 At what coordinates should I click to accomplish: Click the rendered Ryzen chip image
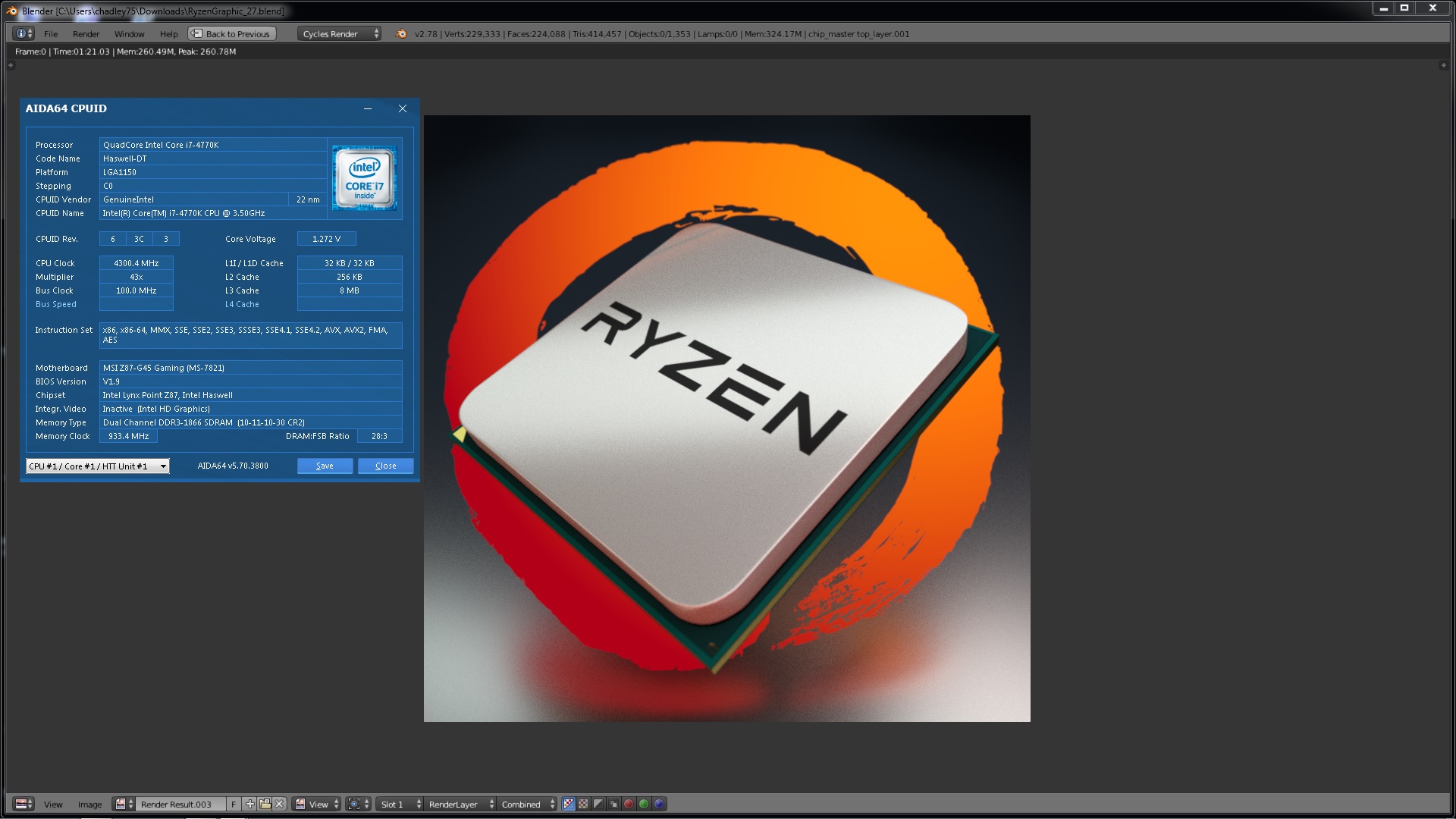[726, 418]
